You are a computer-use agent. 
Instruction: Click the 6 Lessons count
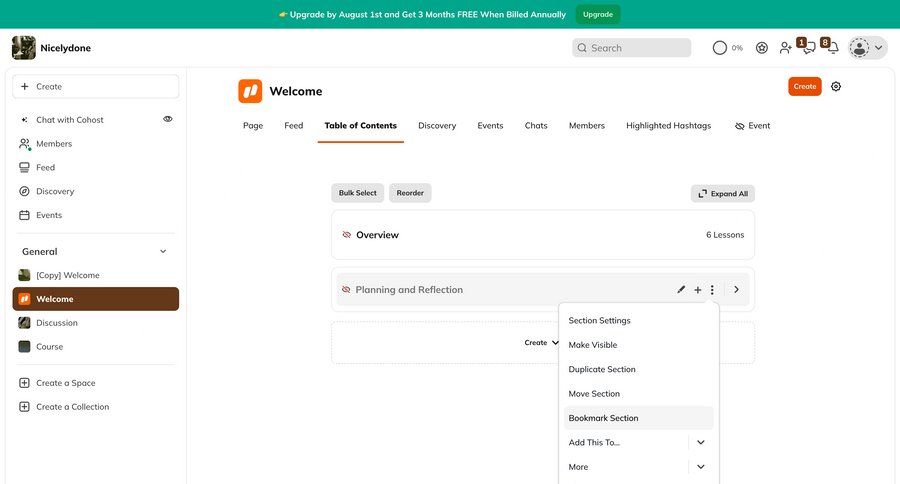tap(725, 235)
